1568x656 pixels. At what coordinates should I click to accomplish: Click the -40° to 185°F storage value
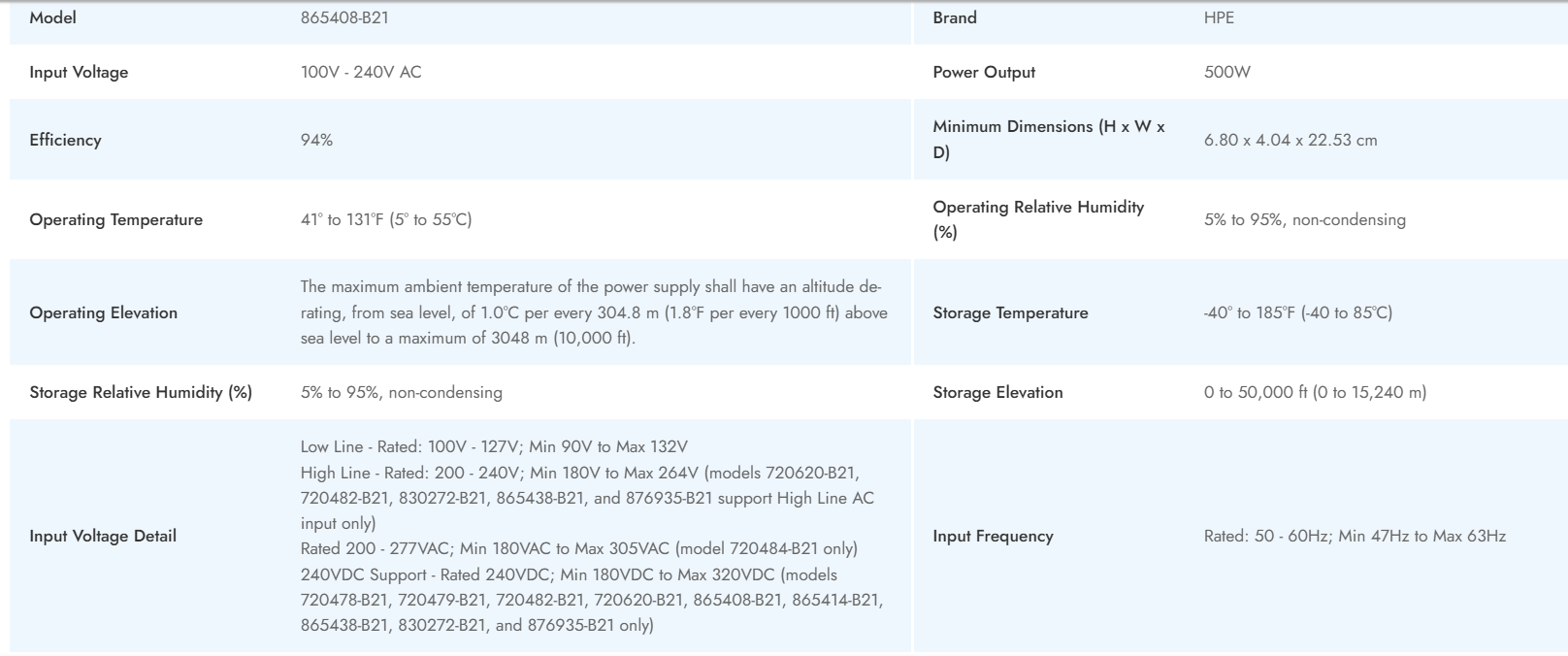[1297, 312]
